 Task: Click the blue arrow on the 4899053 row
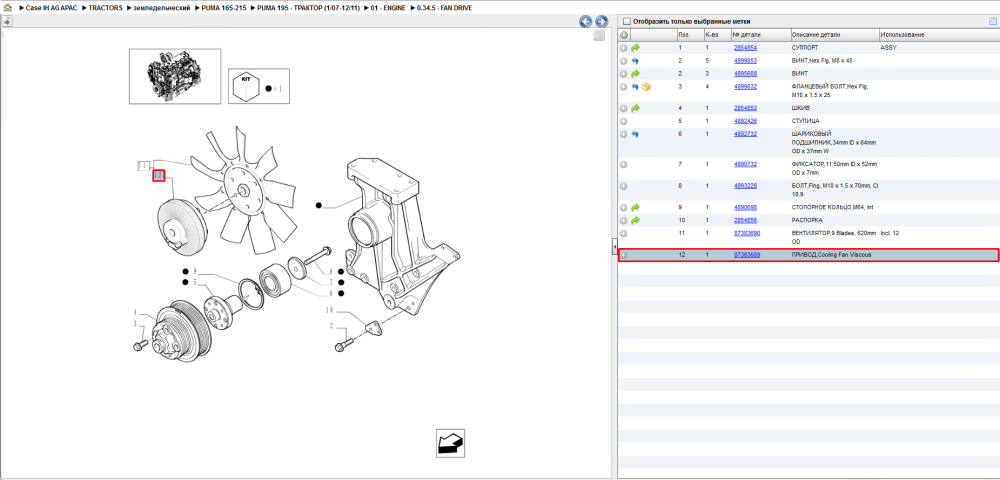(x=635, y=61)
